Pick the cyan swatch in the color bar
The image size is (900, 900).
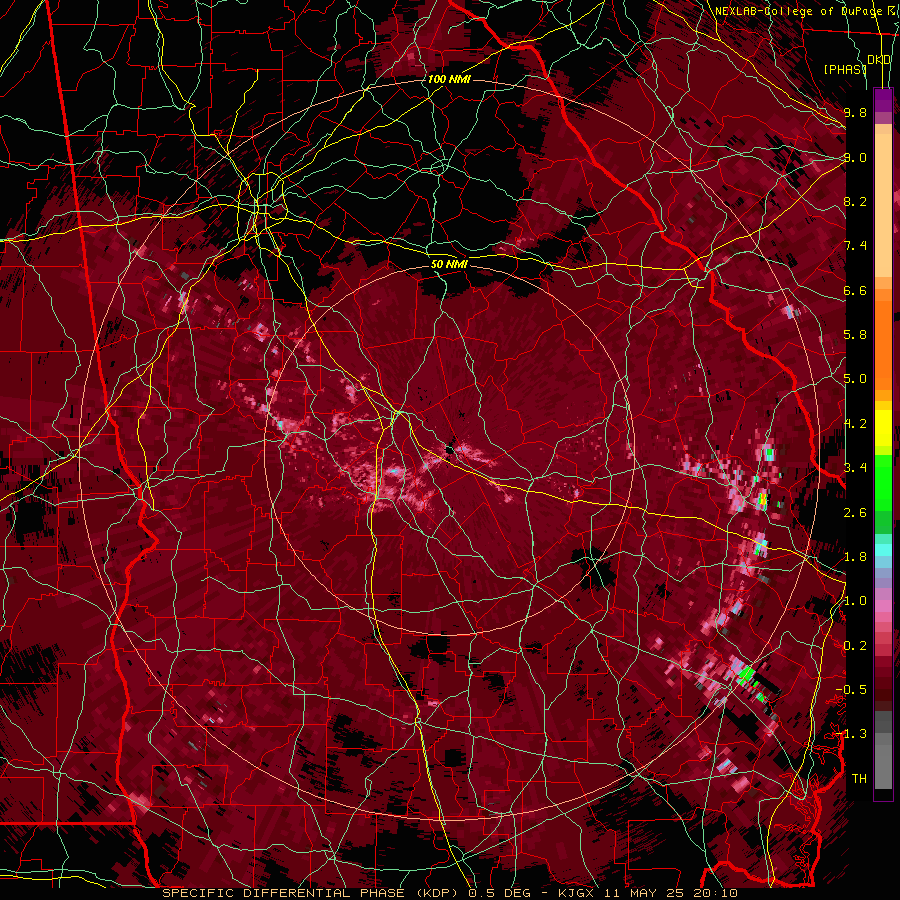tap(883, 550)
